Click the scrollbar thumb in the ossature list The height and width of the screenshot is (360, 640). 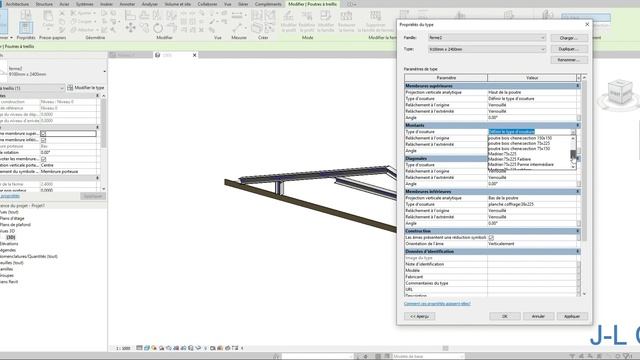coord(573,154)
